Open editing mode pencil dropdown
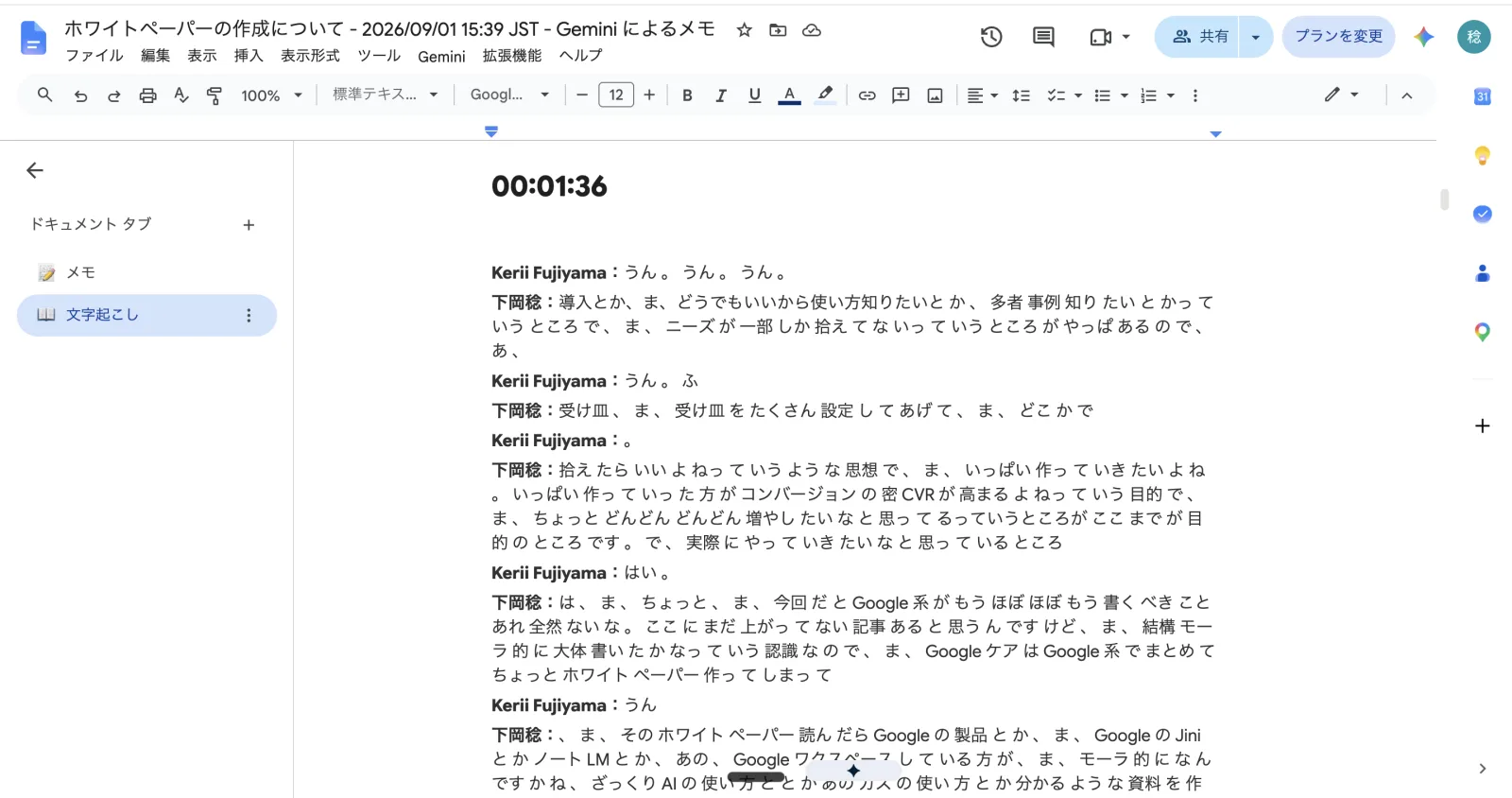 coord(1341,95)
